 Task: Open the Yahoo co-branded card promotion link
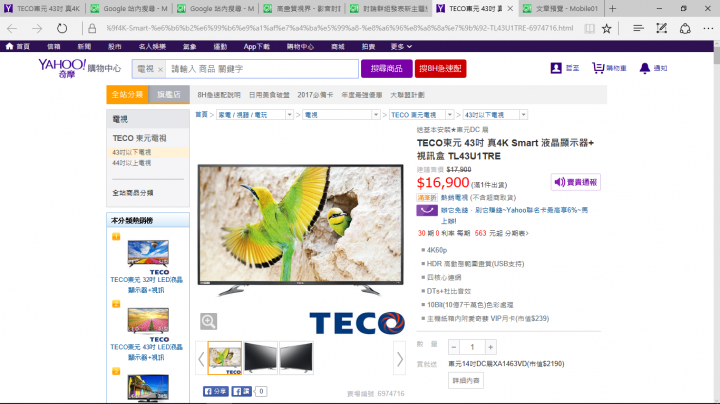[x=514, y=215]
